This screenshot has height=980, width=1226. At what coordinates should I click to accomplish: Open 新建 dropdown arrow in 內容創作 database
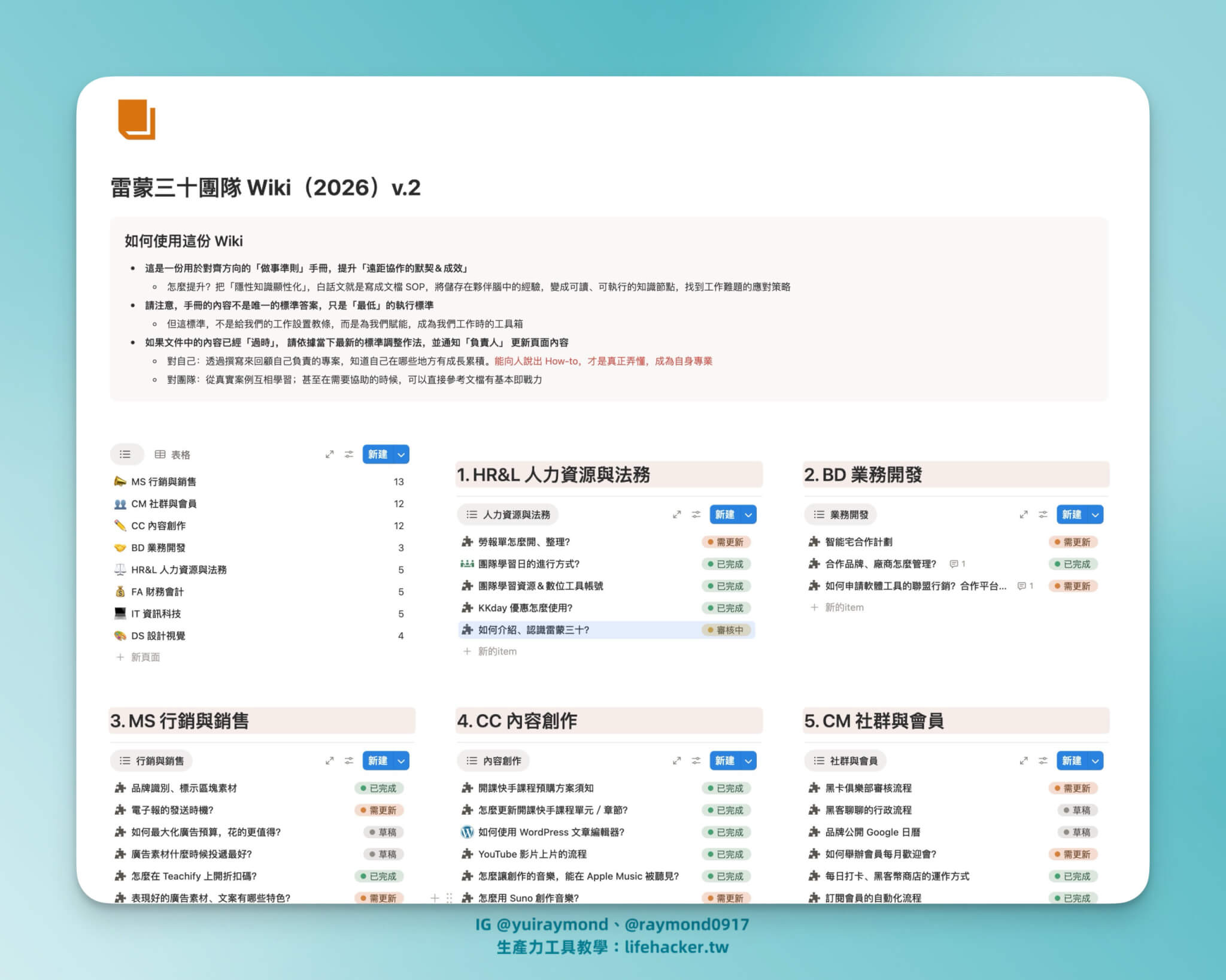[748, 760]
